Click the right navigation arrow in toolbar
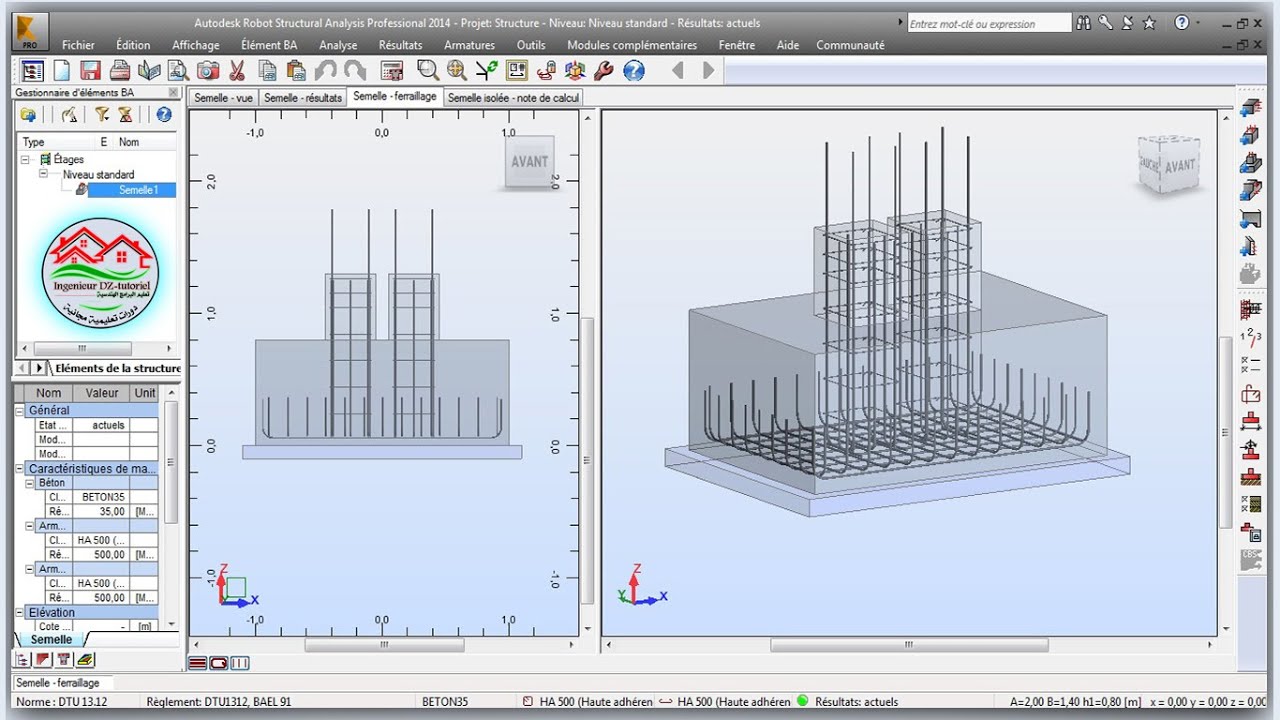This screenshot has width=1280, height=720. 708,70
